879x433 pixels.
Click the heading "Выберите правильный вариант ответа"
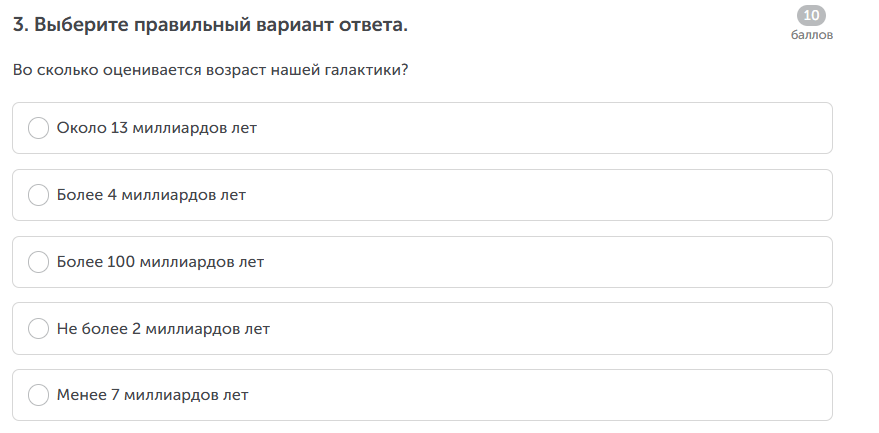(221, 25)
